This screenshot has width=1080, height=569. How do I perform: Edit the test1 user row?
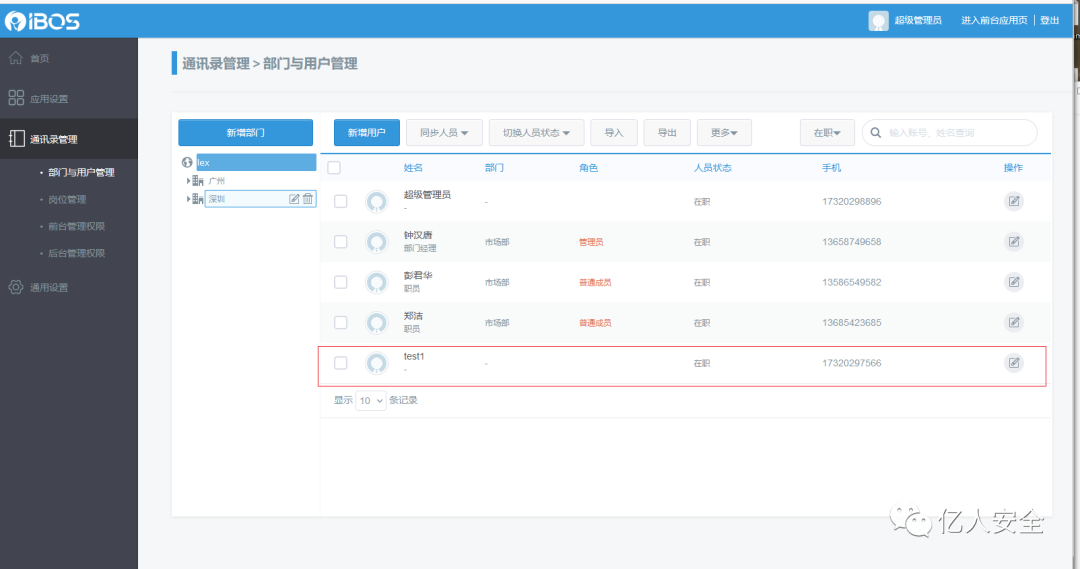[1014, 363]
